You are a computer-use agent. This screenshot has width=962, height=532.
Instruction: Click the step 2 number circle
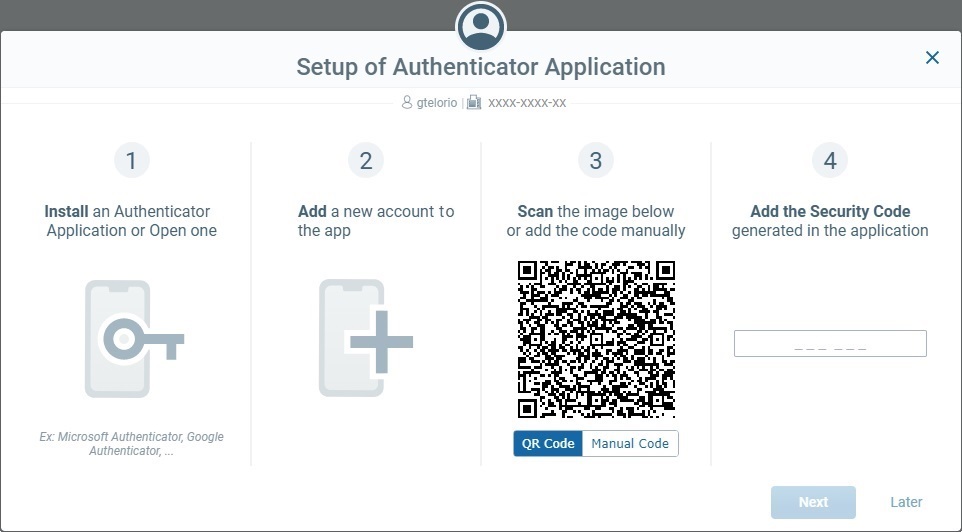365,160
